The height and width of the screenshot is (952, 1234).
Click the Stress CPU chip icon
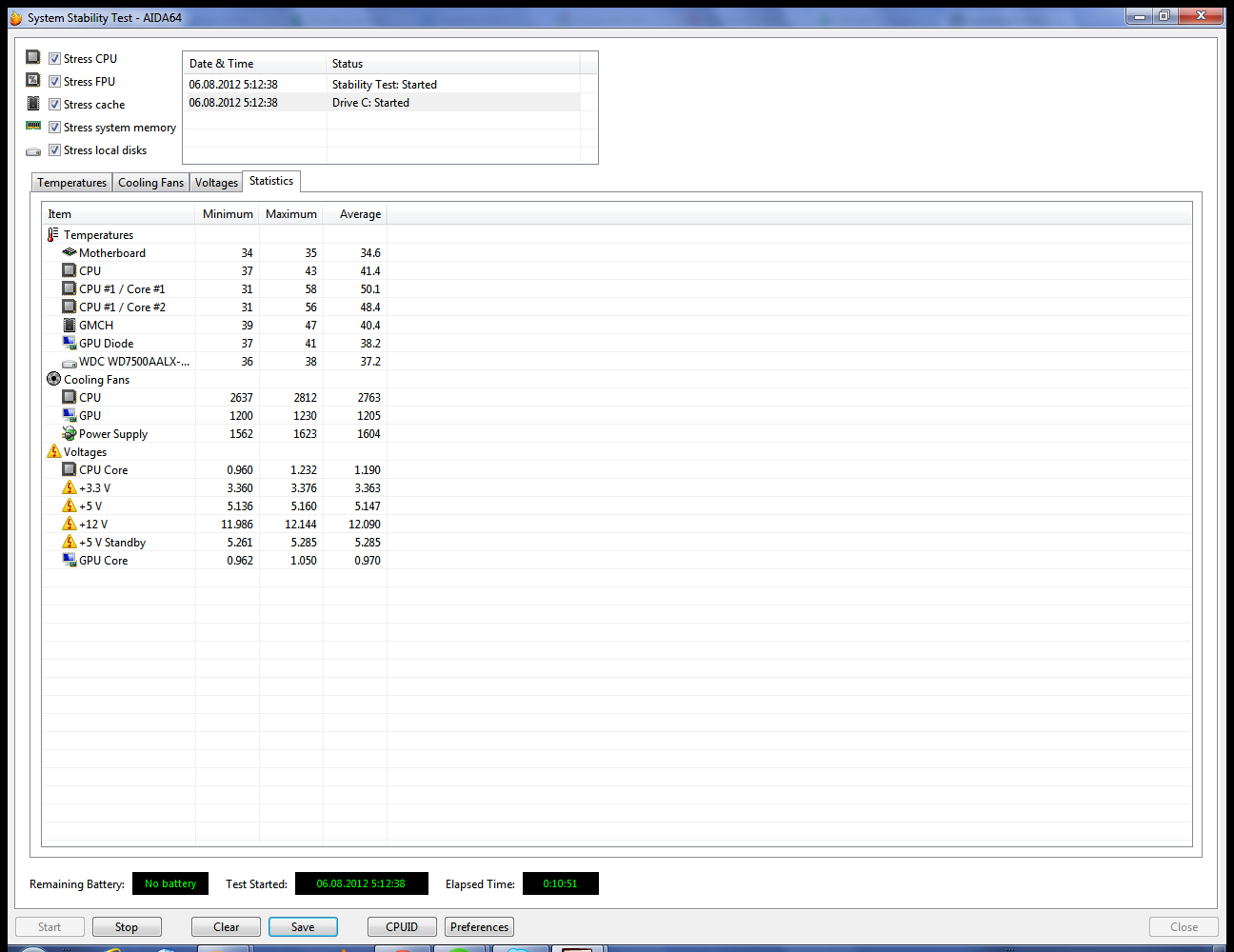33,57
